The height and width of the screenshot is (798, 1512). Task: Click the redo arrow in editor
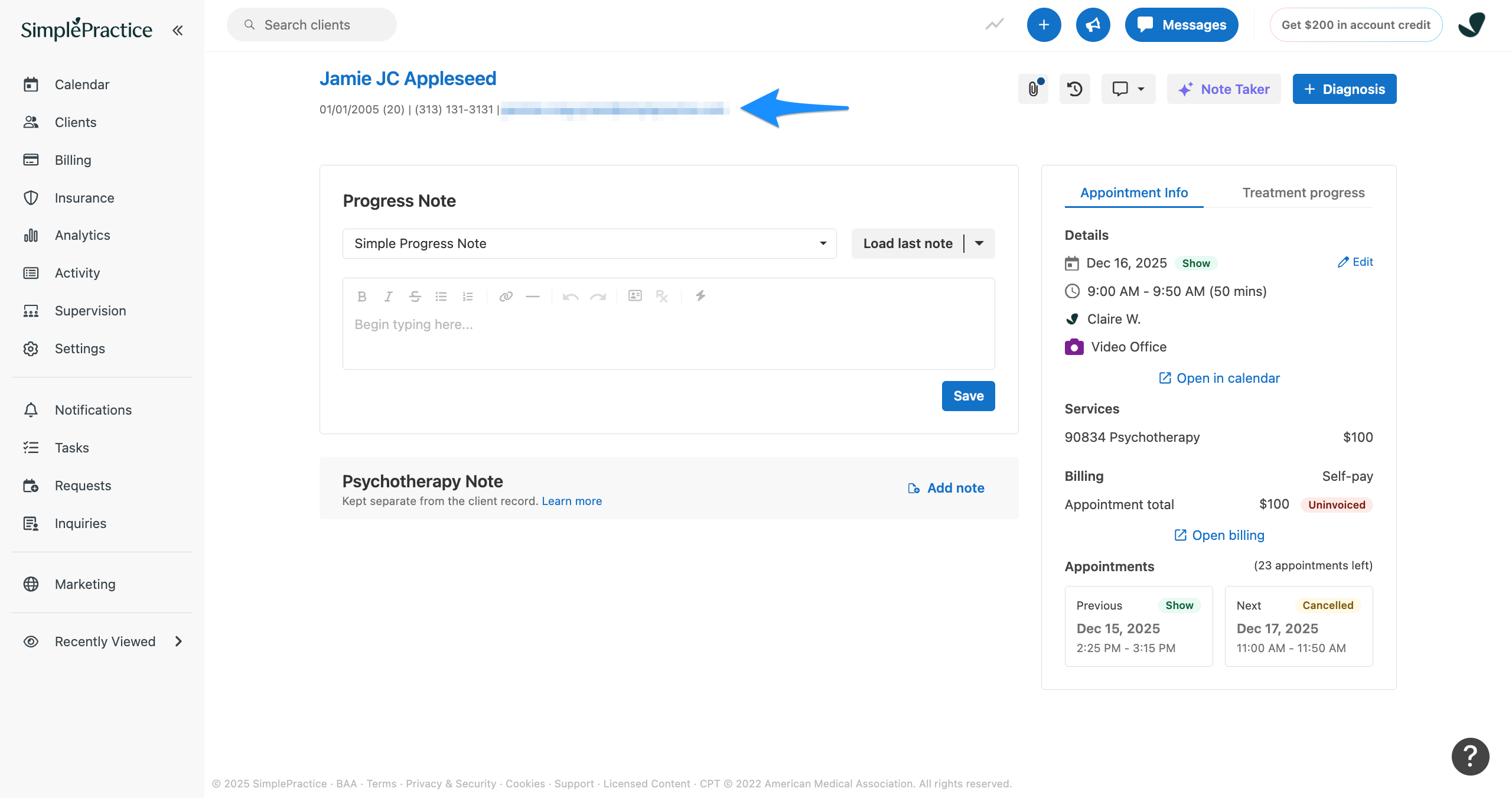point(598,297)
